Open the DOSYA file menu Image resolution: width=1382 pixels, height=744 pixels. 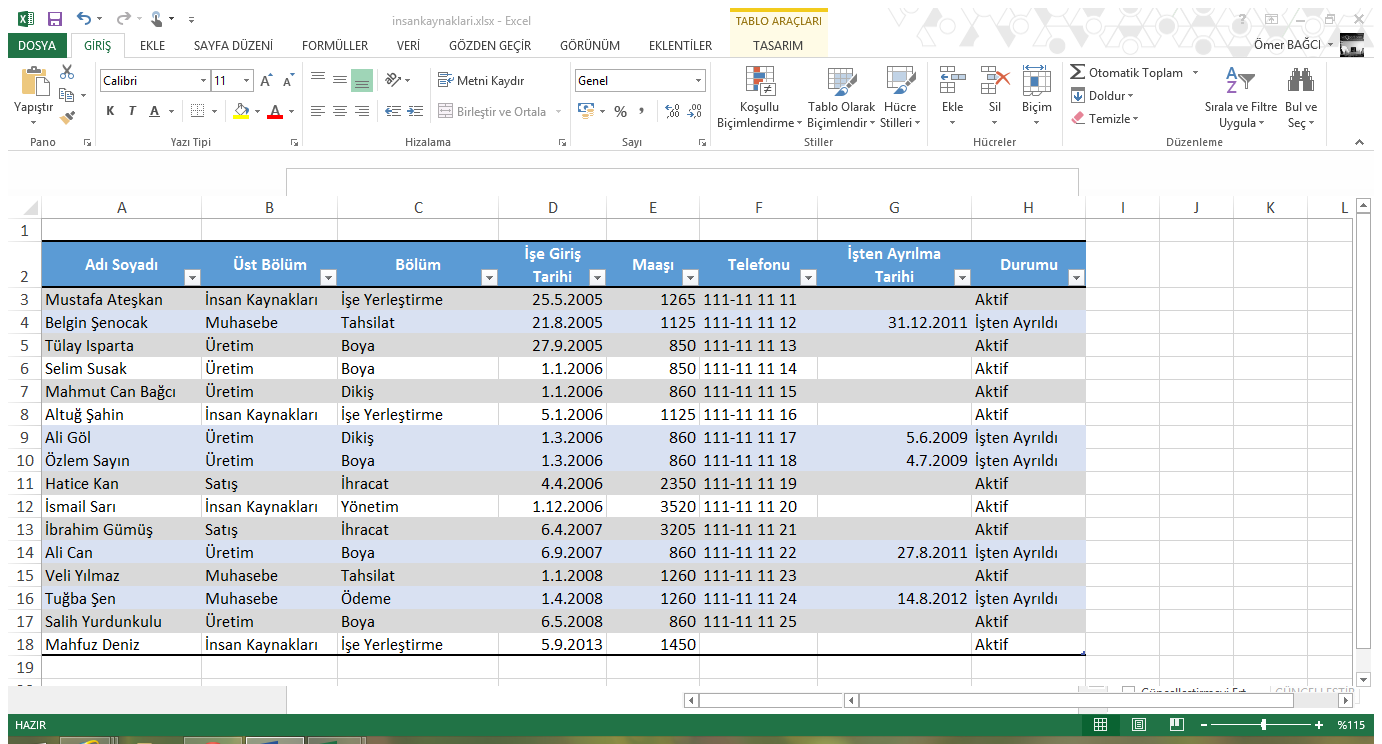click(x=37, y=46)
